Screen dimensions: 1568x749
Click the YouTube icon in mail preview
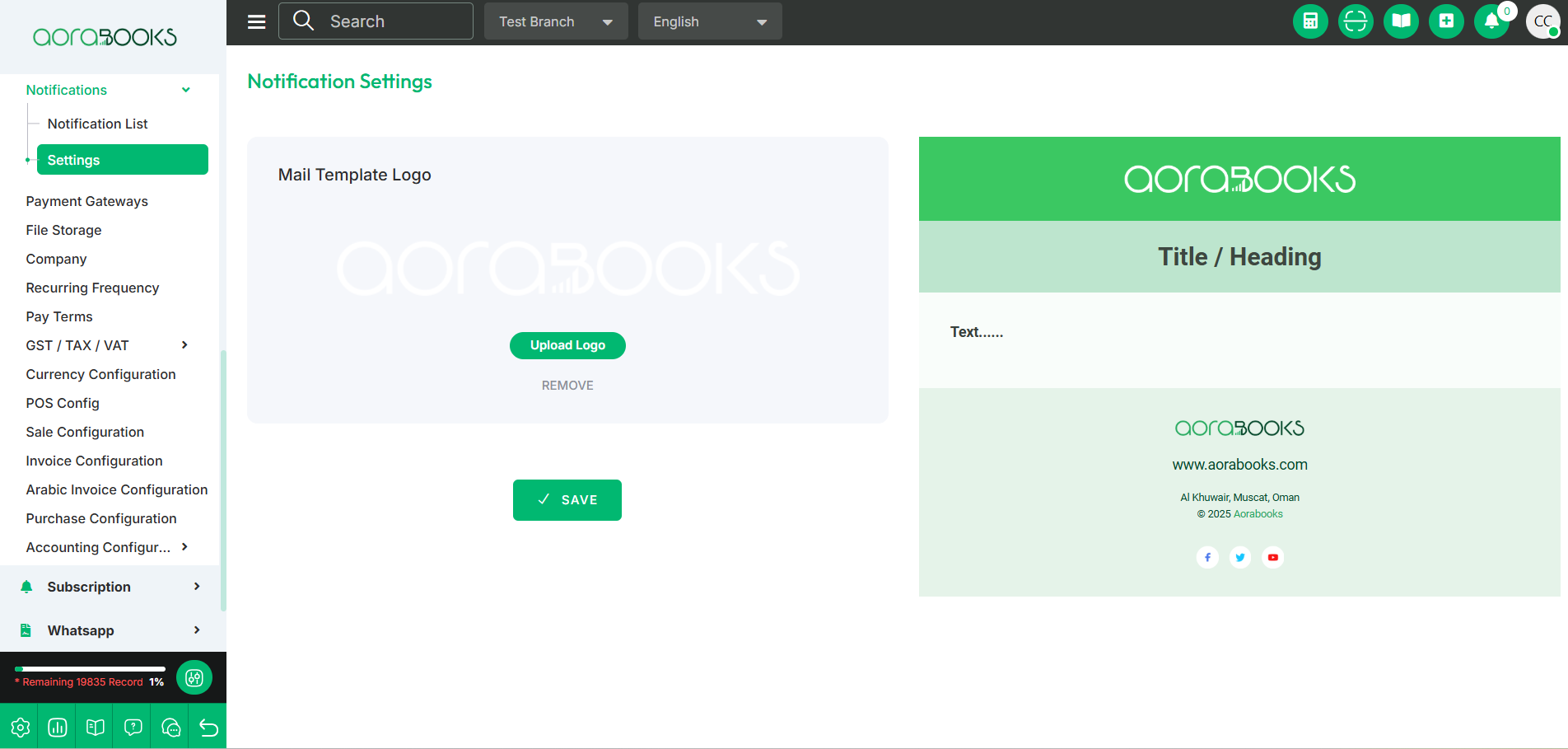pos(1273,557)
